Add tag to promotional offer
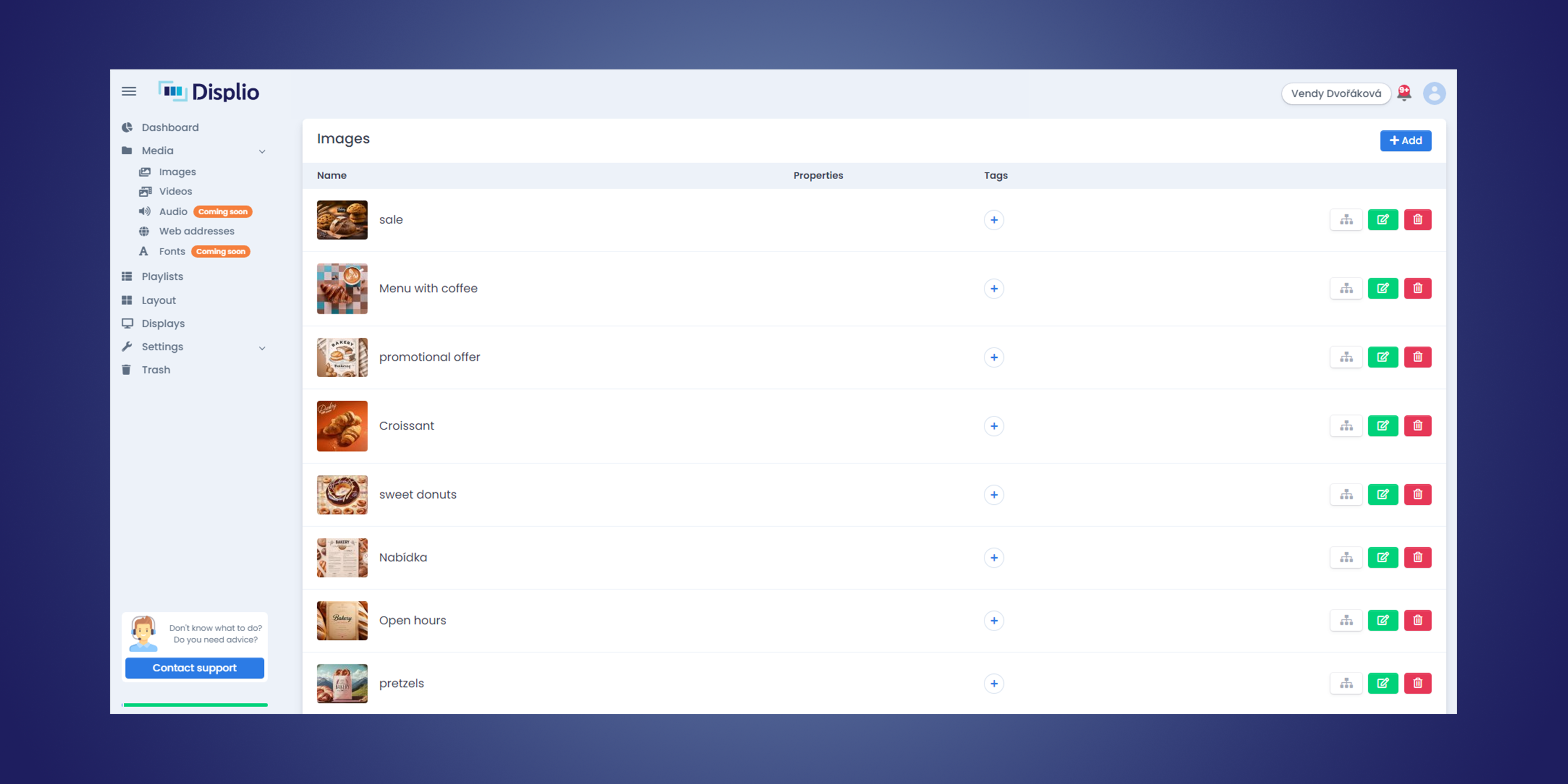Viewport: 1568px width, 784px height. point(993,357)
